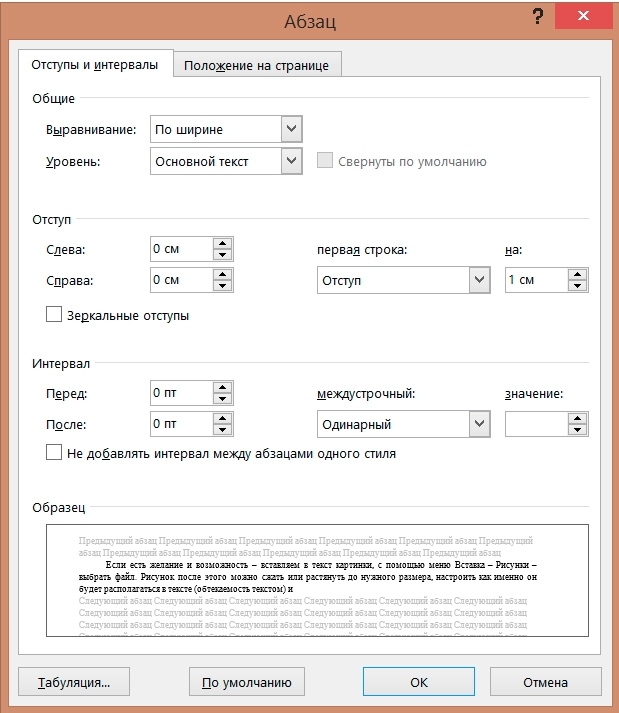Confirm with the OK button
The image size is (619, 713).
pos(418,683)
